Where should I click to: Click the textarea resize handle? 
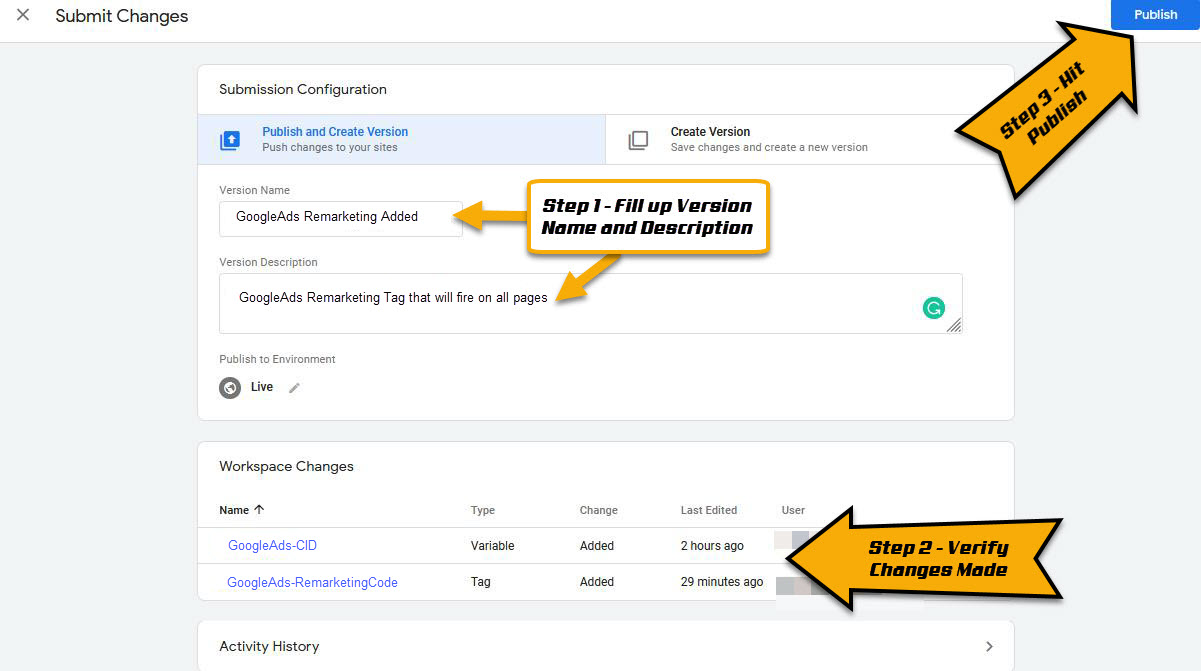coord(954,325)
